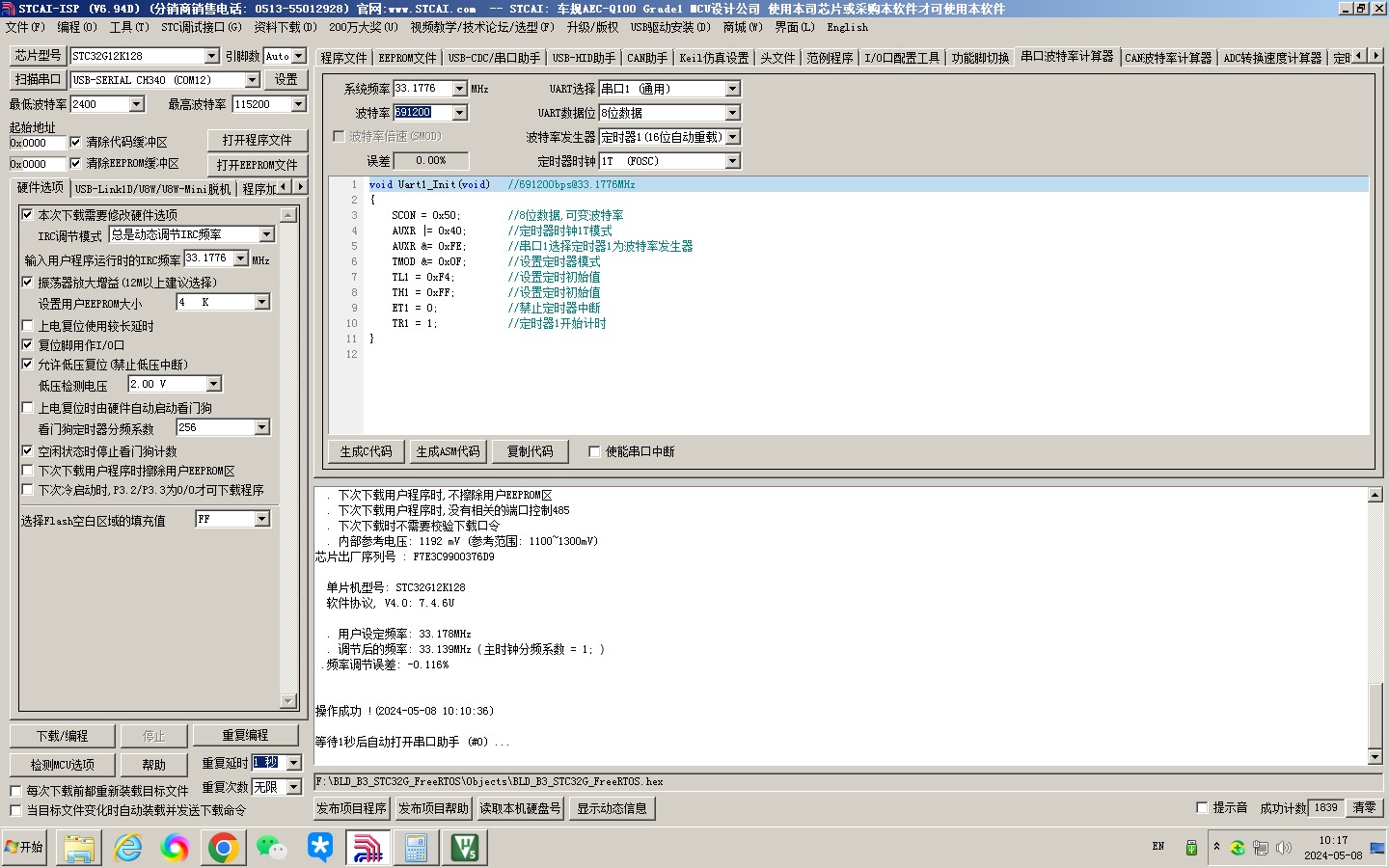Image resolution: width=1389 pixels, height=868 pixels.
Task: Click code buffer start address 0x0000 field
Action: coord(38,143)
